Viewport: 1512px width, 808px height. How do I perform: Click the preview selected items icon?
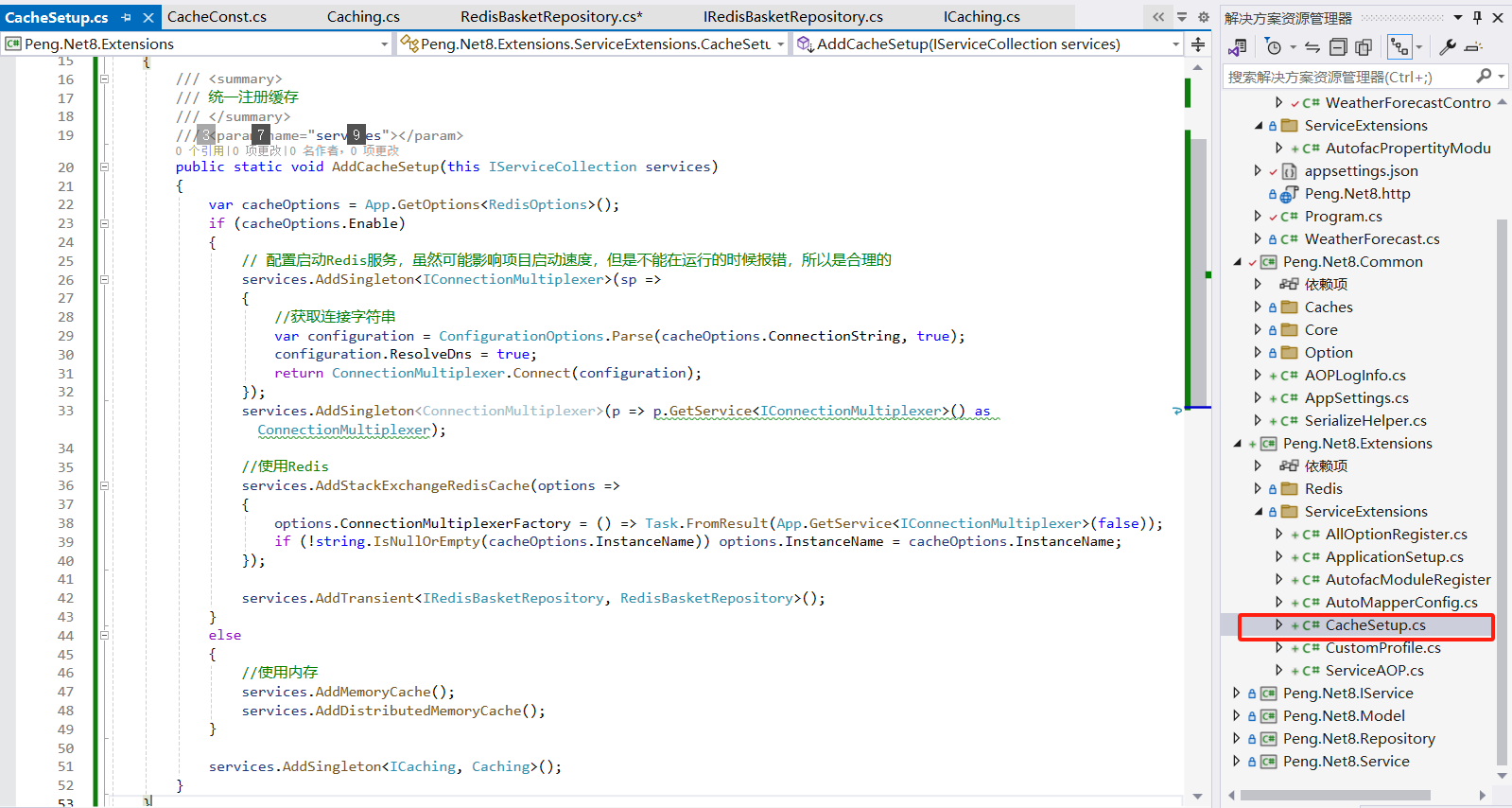[x=1473, y=46]
